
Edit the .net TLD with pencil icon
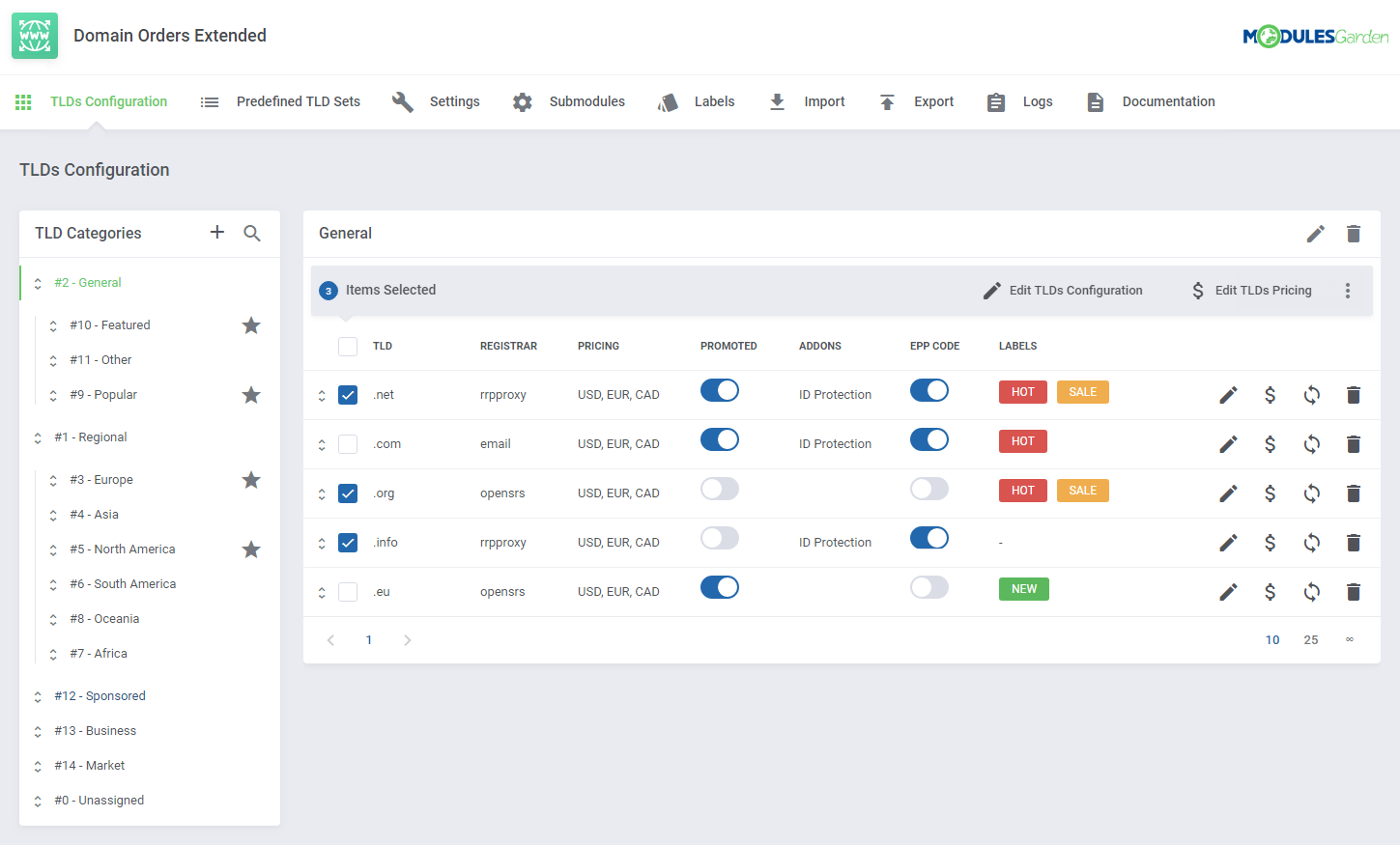click(x=1228, y=395)
